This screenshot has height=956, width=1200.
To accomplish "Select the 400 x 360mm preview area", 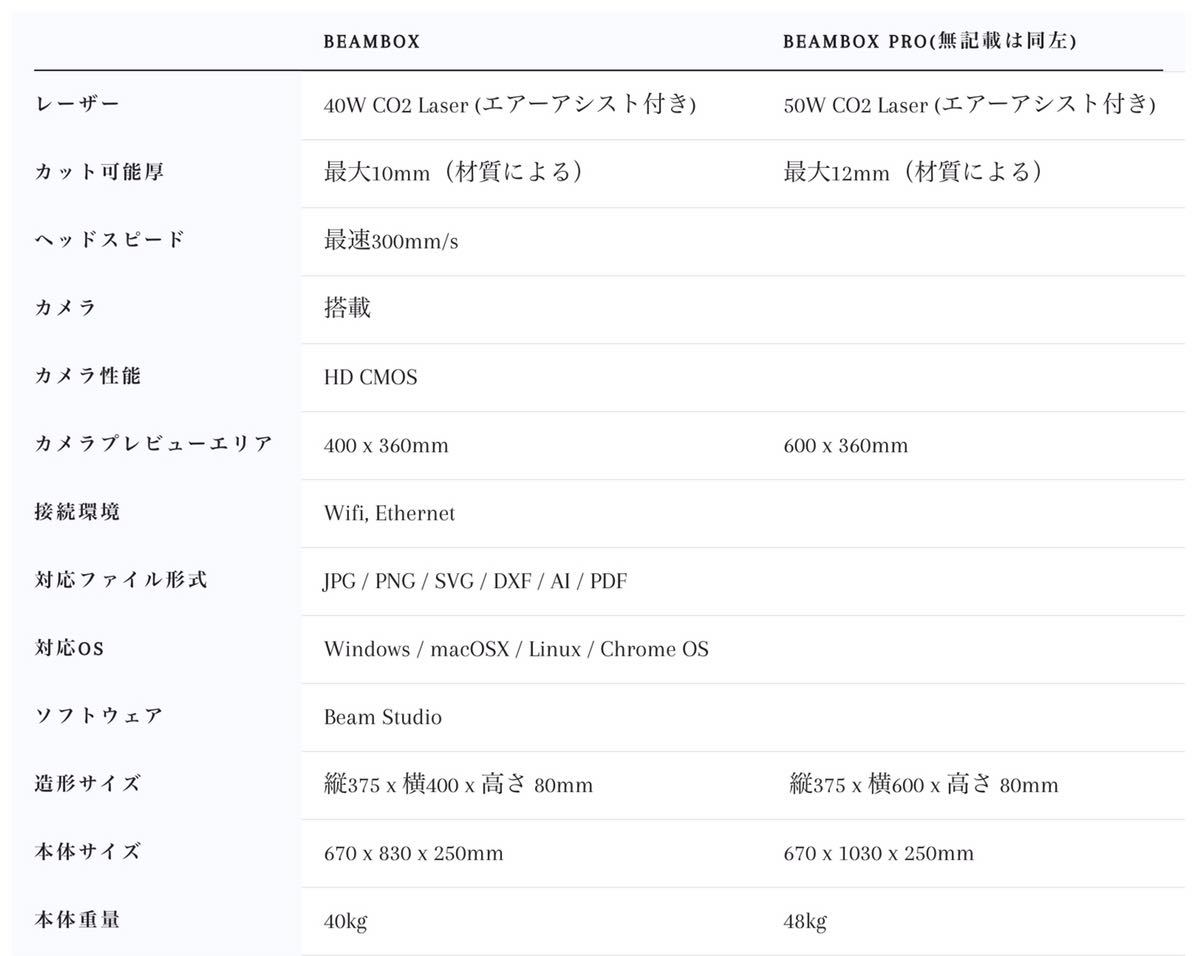I will click(x=386, y=446).
